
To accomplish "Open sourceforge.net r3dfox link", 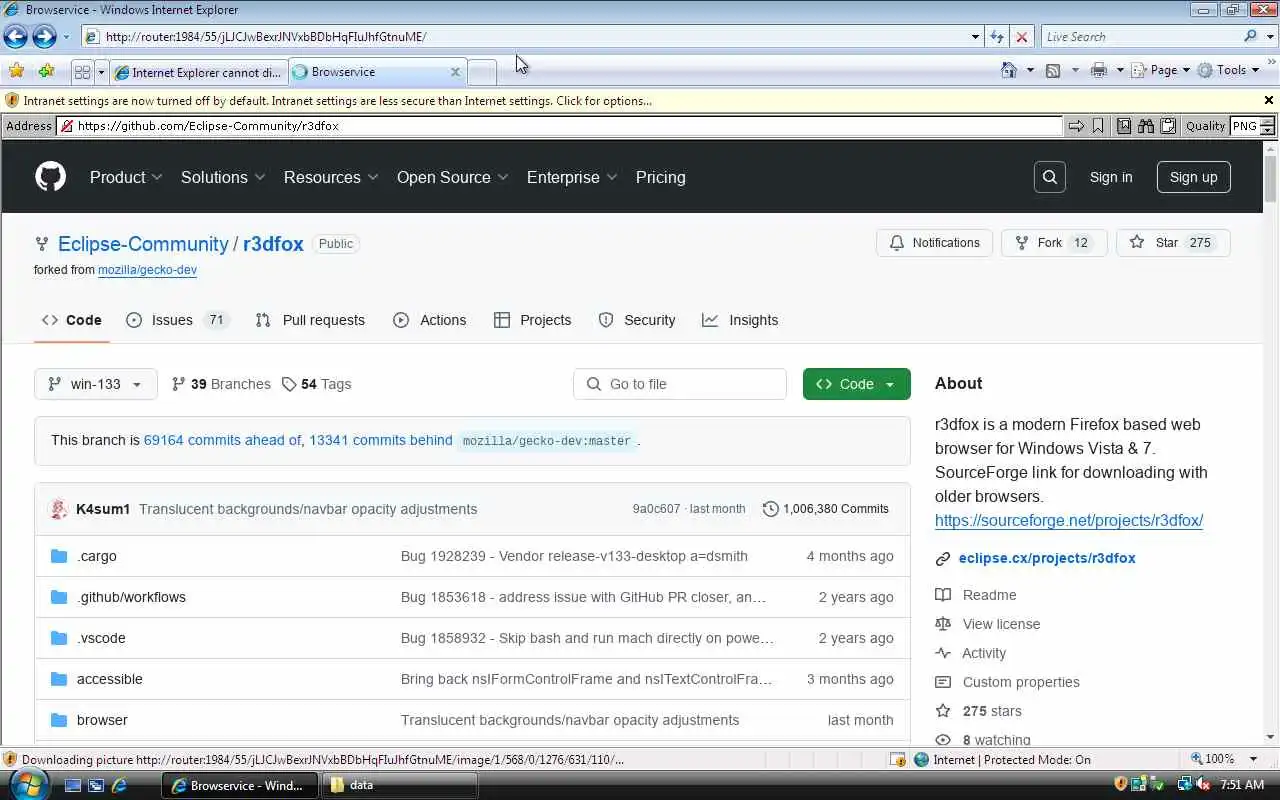I will point(1069,520).
